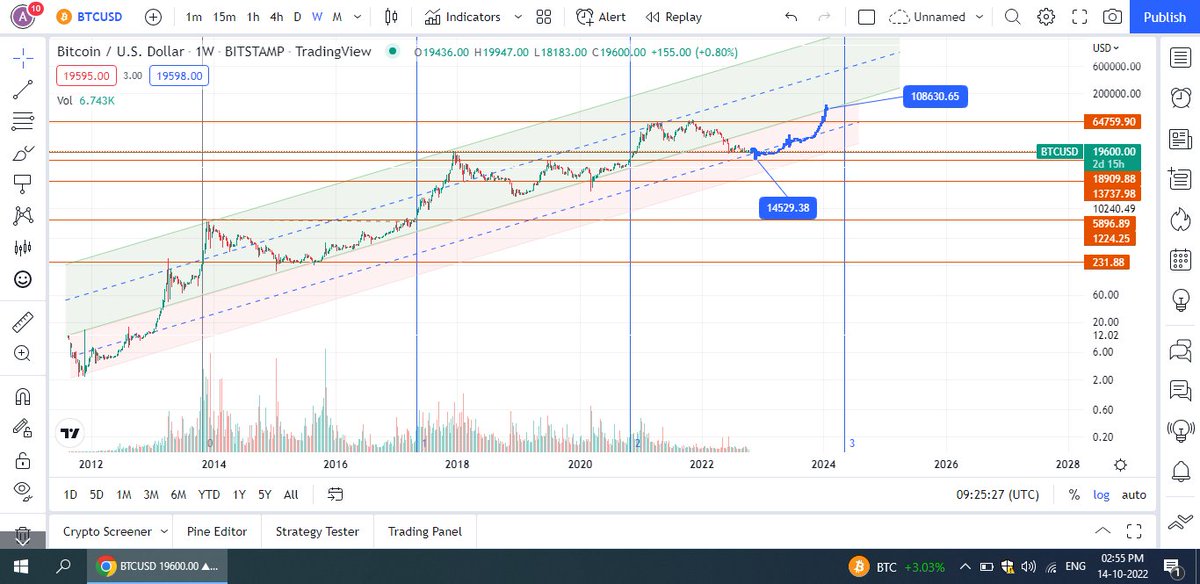
Task: Toggle the log scale option
Action: pos(1101,494)
